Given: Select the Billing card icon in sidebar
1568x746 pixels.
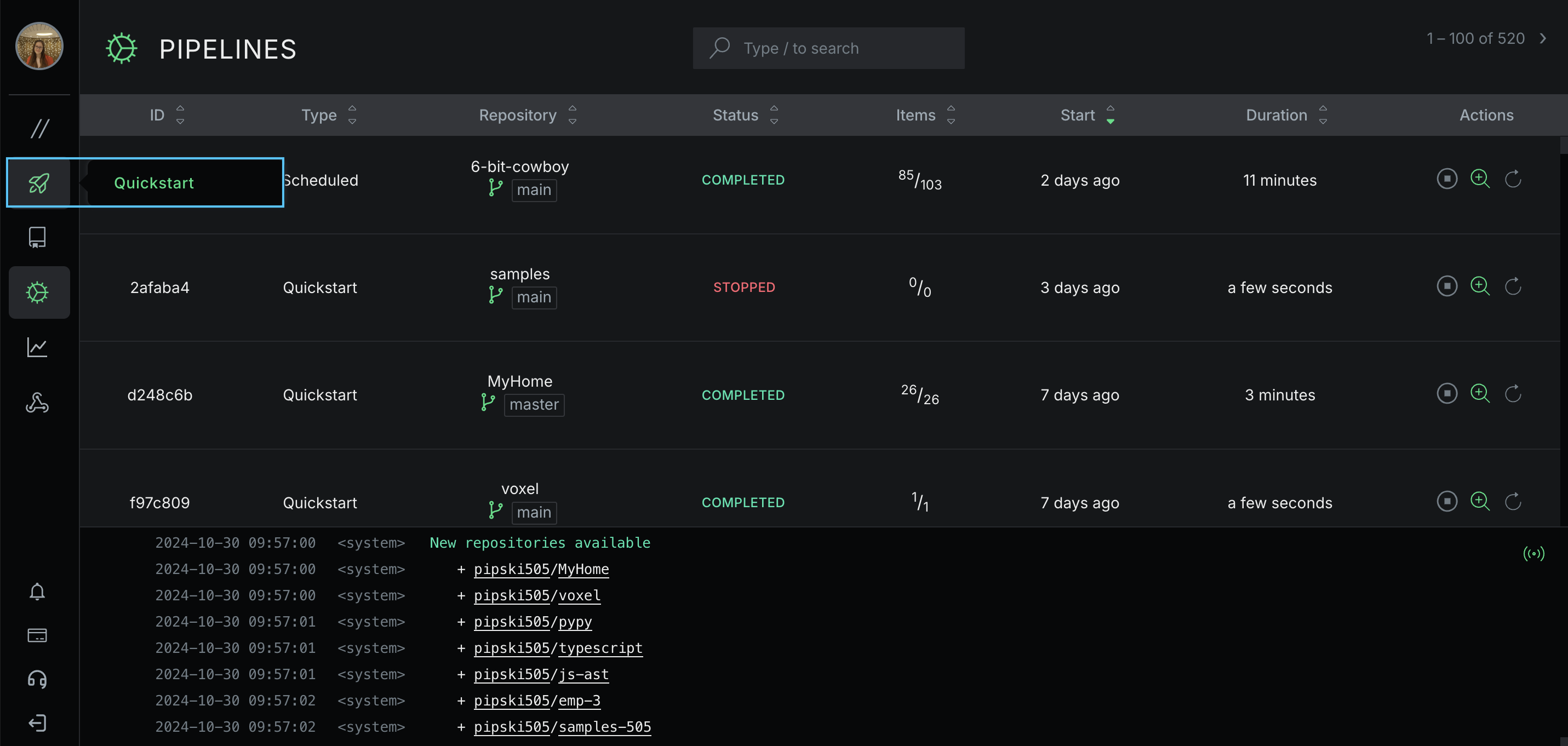Looking at the screenshot, I should coord(38,635).
